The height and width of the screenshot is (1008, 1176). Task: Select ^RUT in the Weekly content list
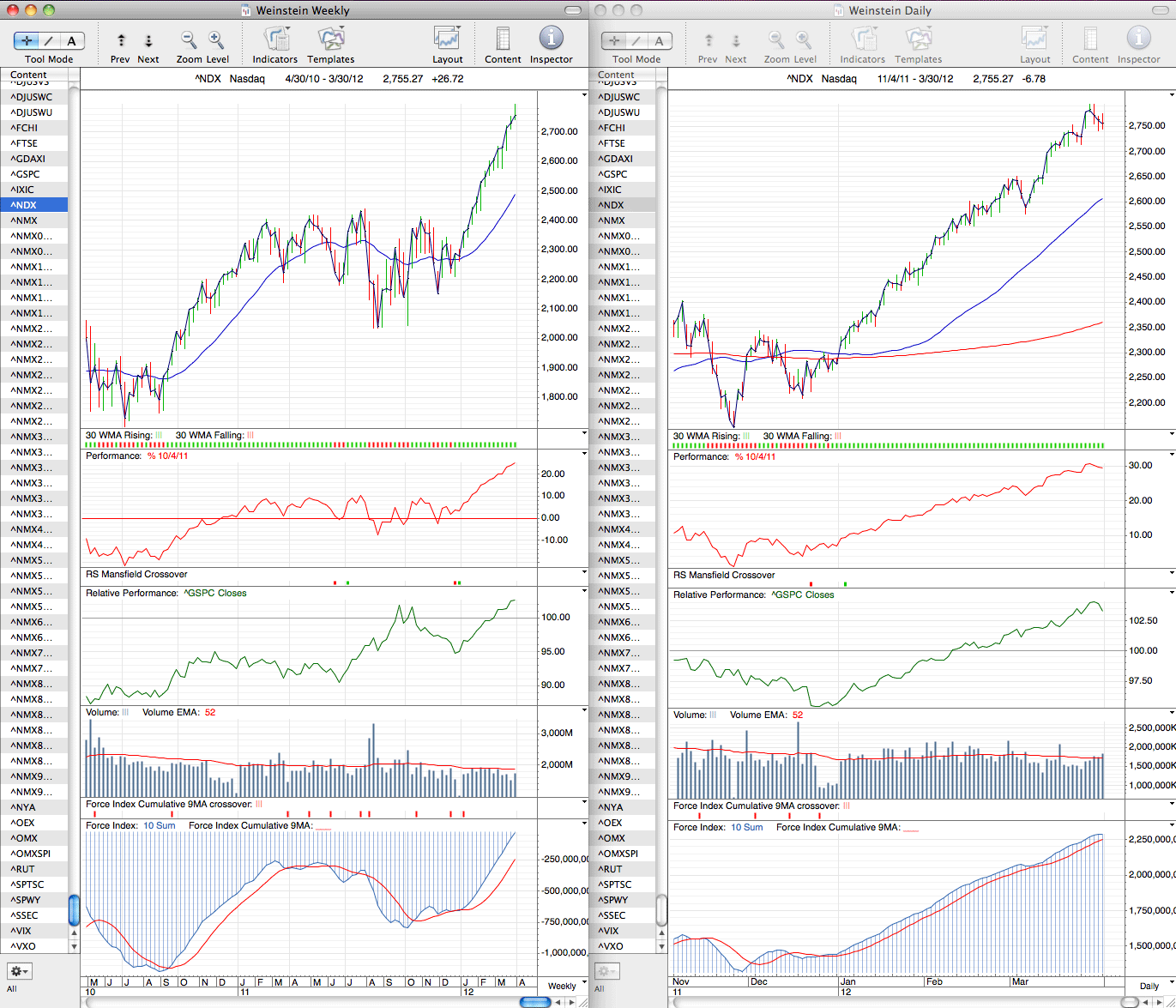pos(34,869)
